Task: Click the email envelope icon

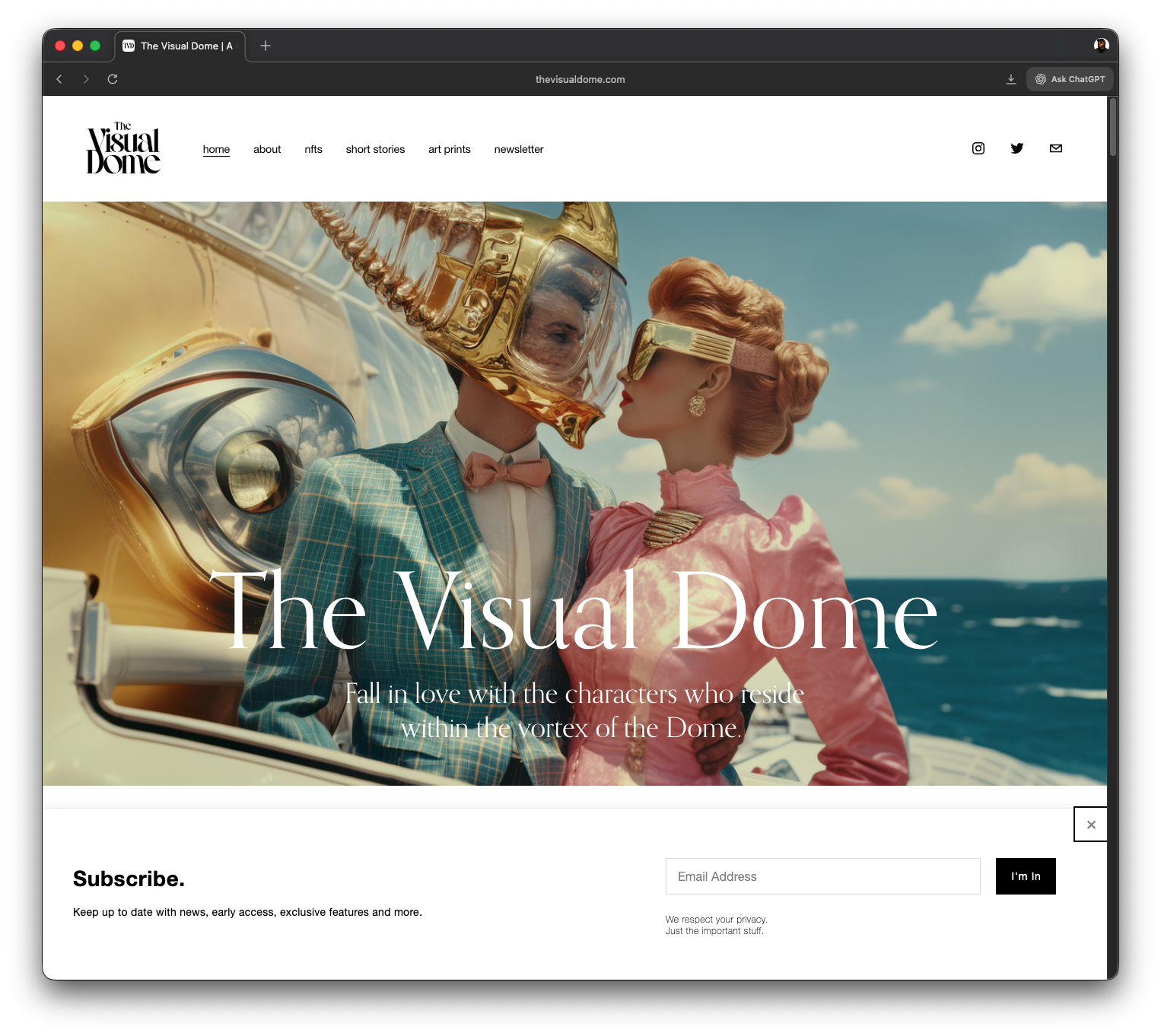Action: (1056, 148)
